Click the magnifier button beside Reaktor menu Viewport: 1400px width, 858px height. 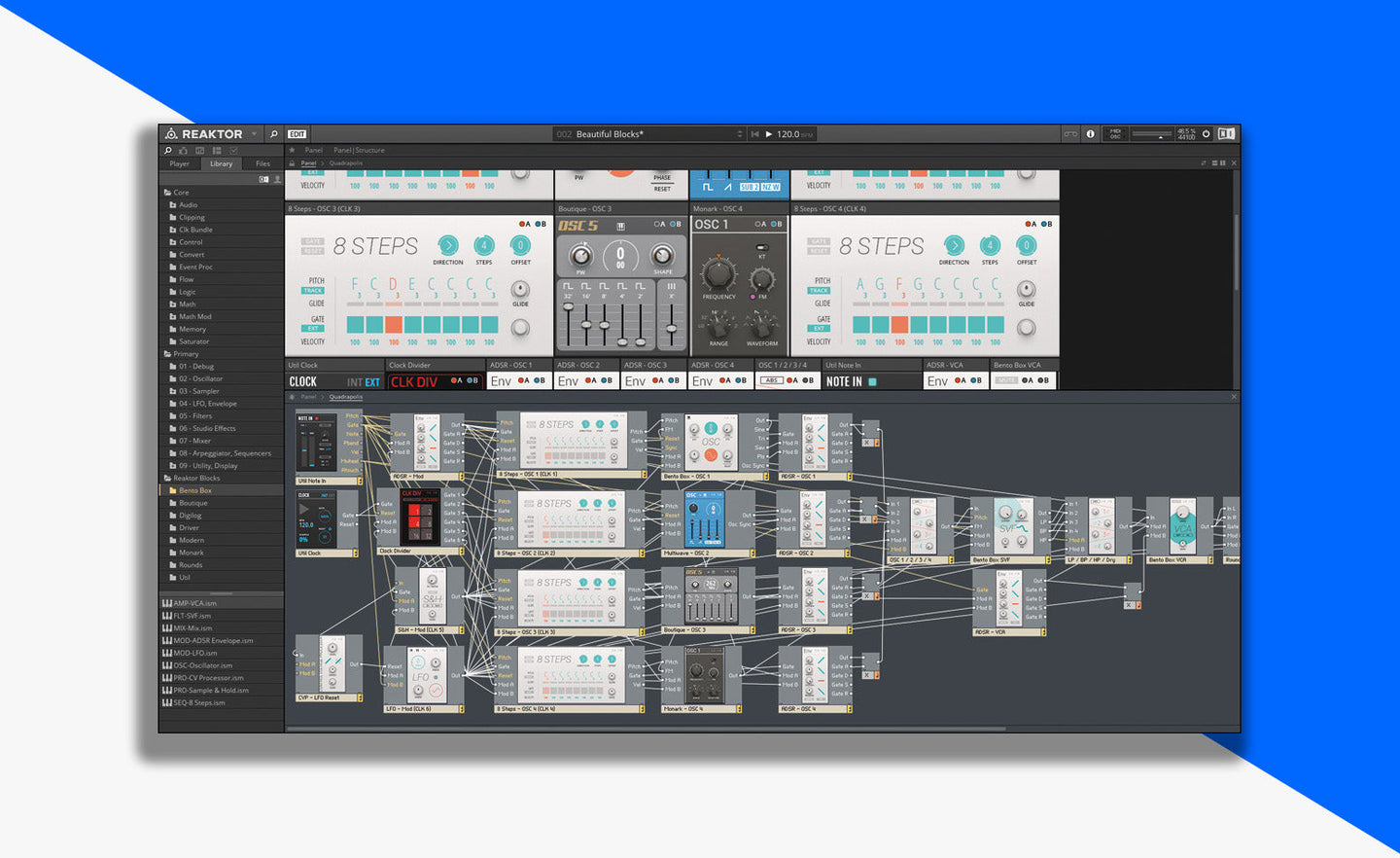[274, 134]
